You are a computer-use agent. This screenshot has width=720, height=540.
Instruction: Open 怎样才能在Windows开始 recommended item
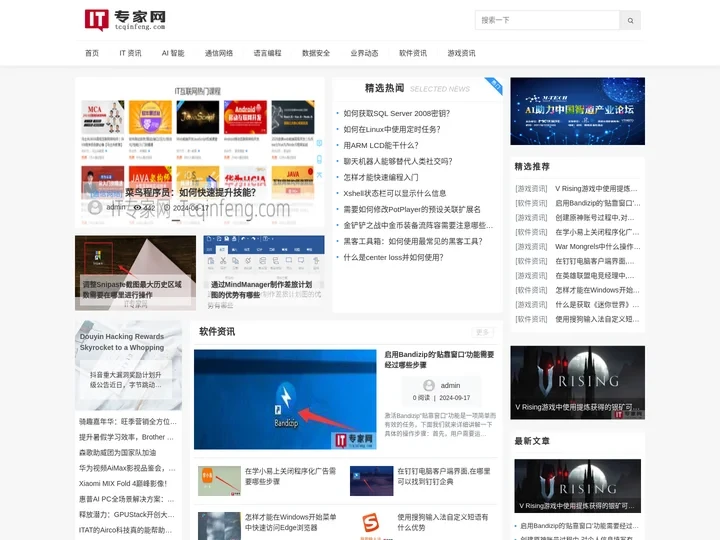click(597, 290)
